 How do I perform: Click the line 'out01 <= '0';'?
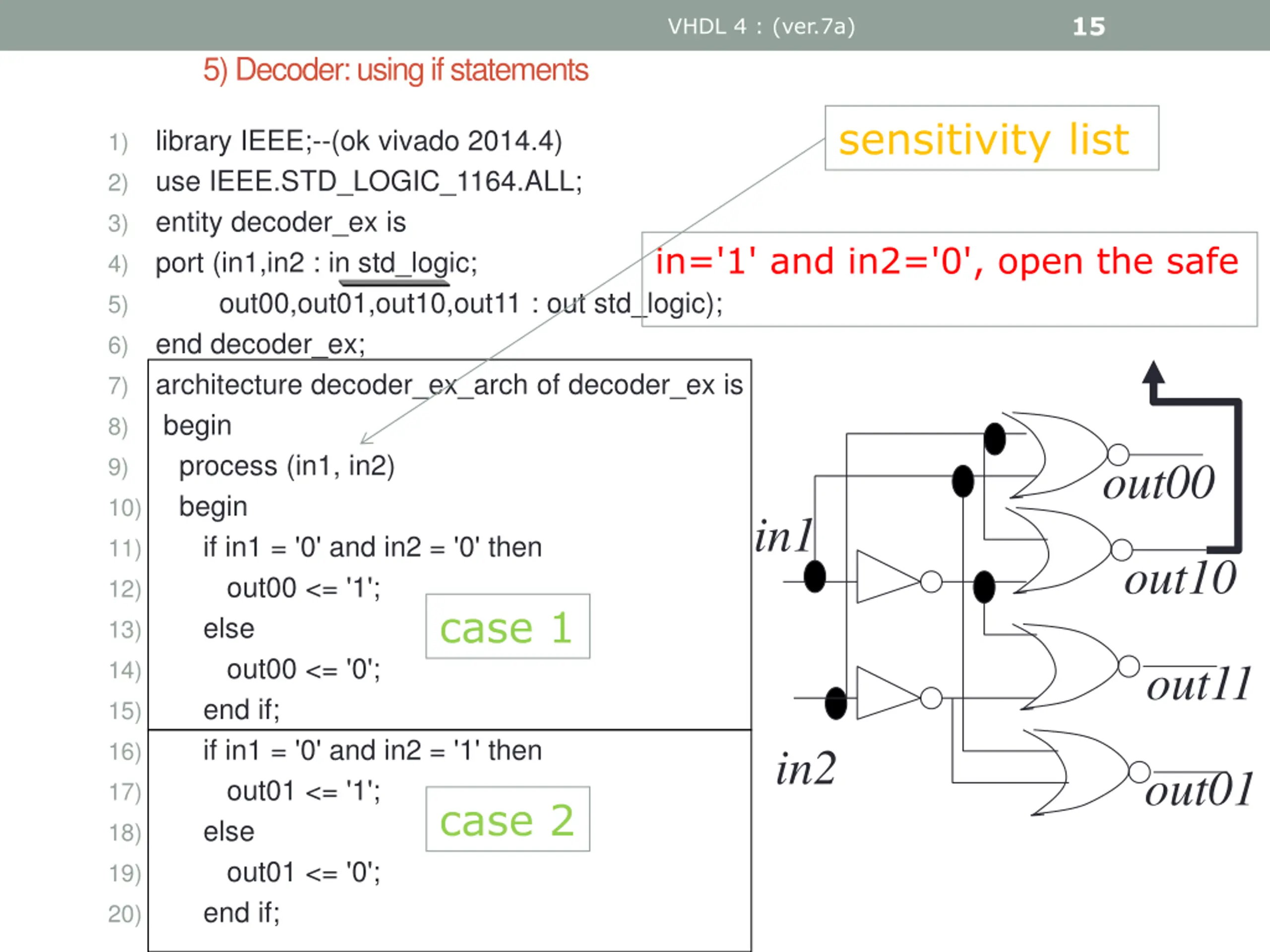tap(304, 873)
